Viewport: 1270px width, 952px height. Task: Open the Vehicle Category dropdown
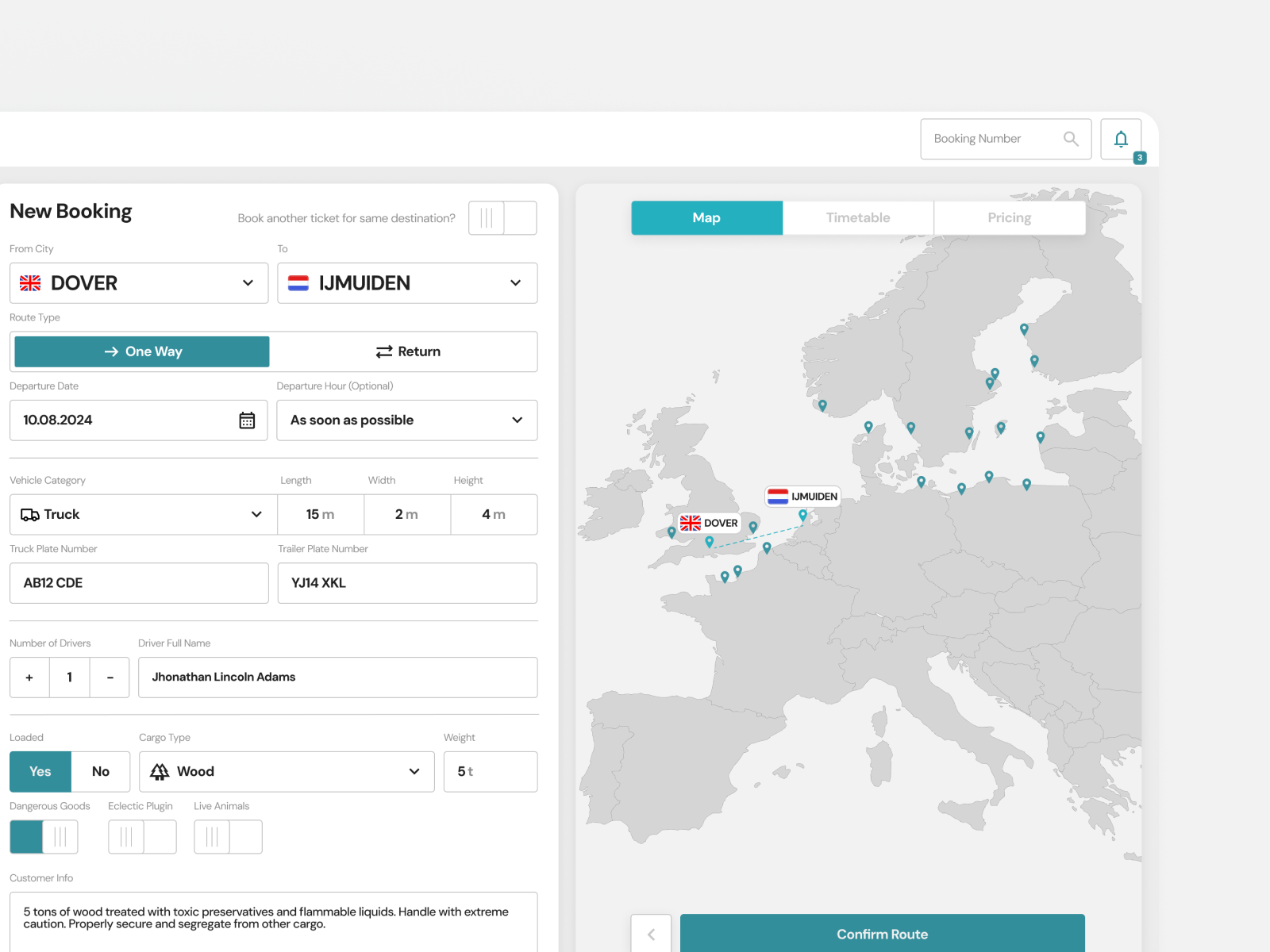(x=144, y=515)
